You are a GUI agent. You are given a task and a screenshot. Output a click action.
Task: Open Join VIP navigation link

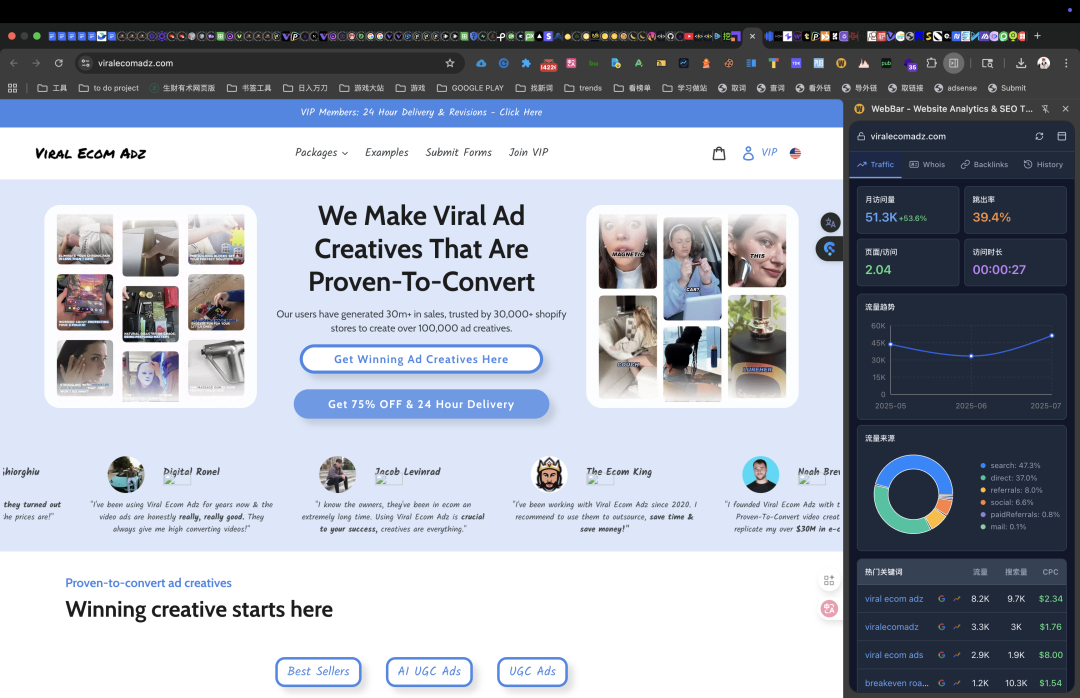click(528, 152)
